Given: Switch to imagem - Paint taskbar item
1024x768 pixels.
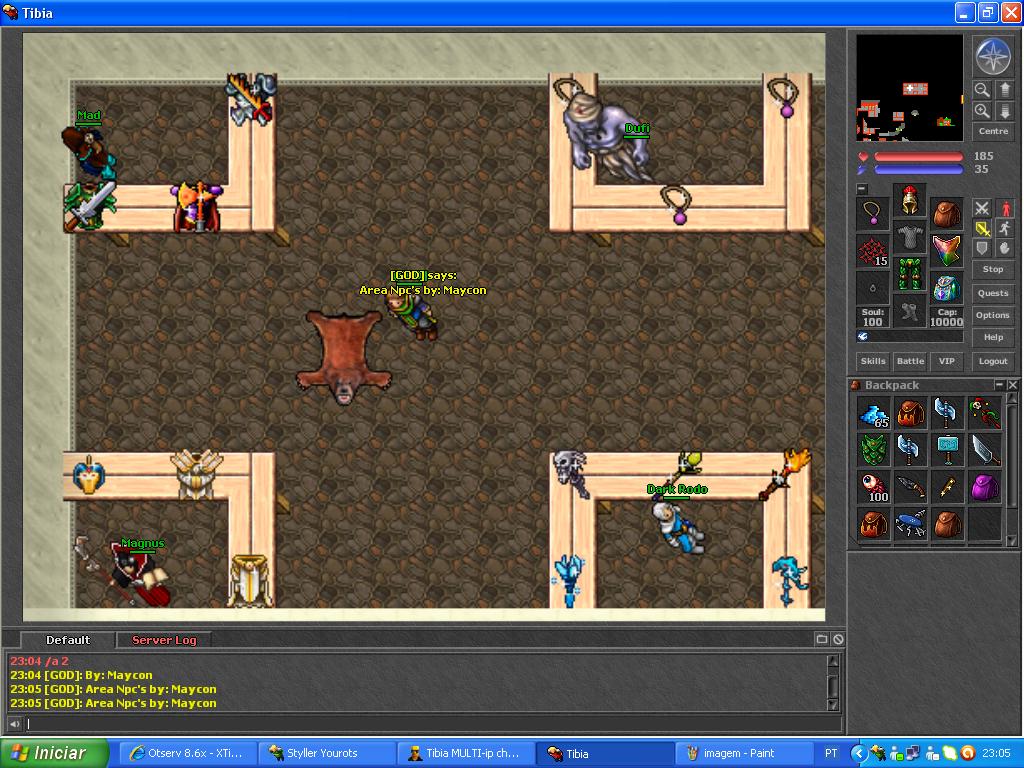Looking at the screenshot, I should [742, 753].
